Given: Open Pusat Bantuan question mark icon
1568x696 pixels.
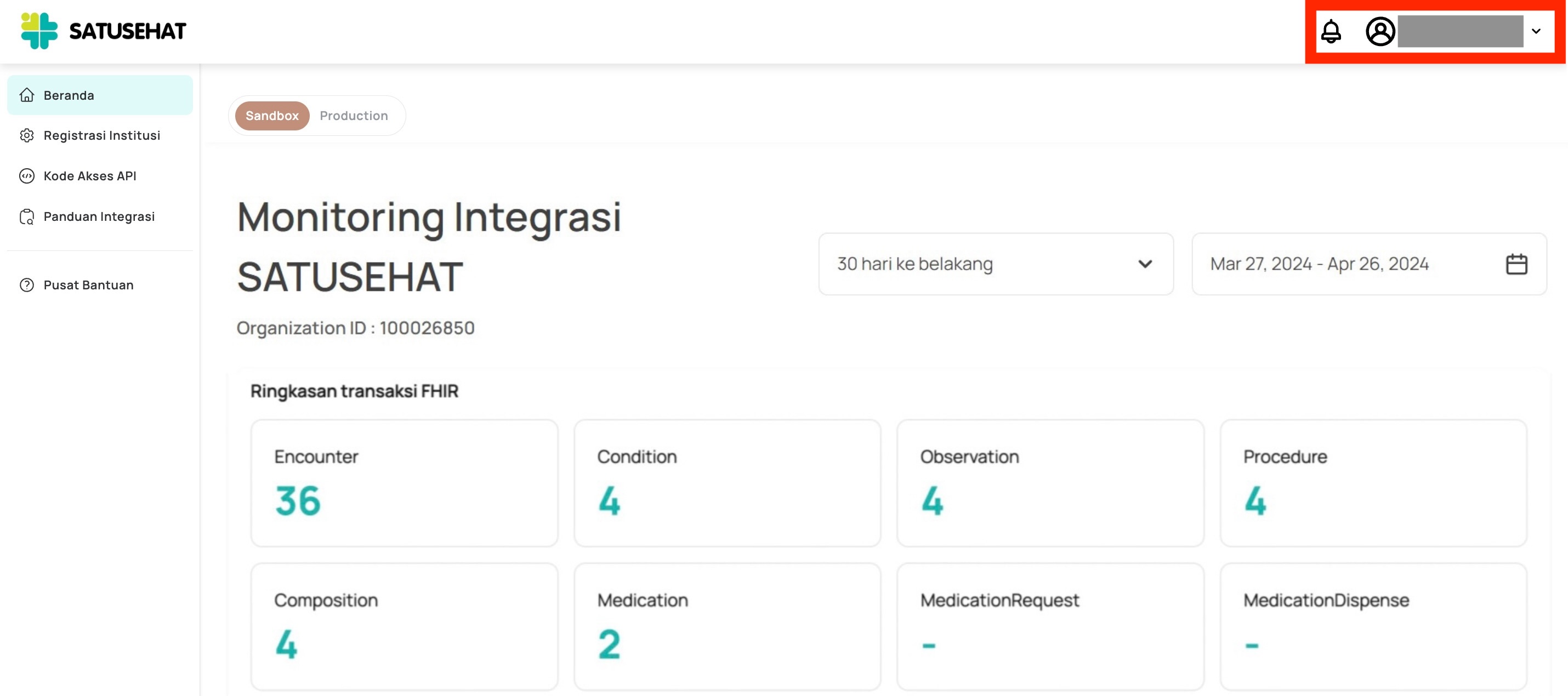Looking at the screenshot, I should point(27,285).
